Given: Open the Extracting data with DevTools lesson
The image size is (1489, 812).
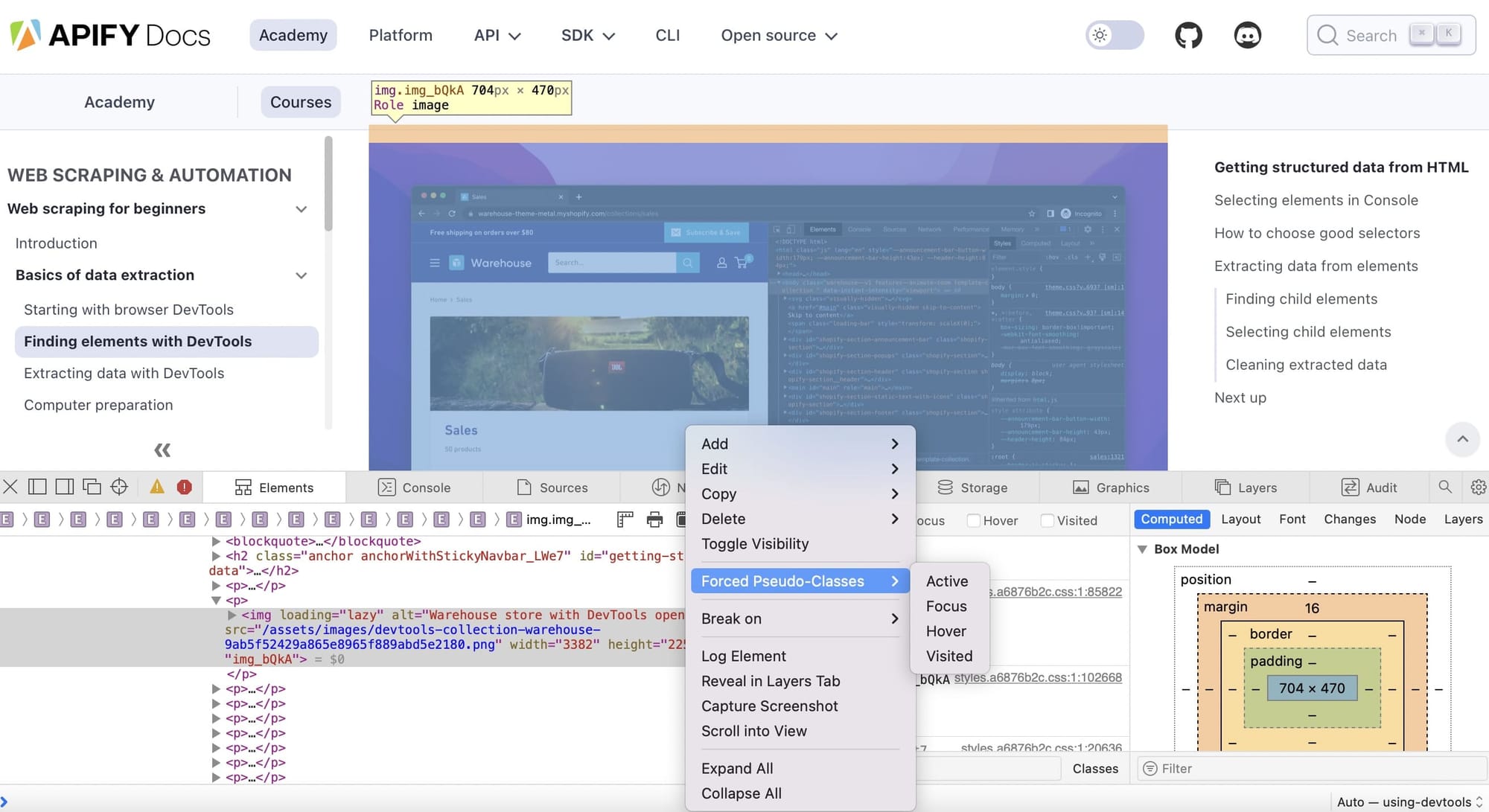Looking at the screenshot, I should click(124, 373).
